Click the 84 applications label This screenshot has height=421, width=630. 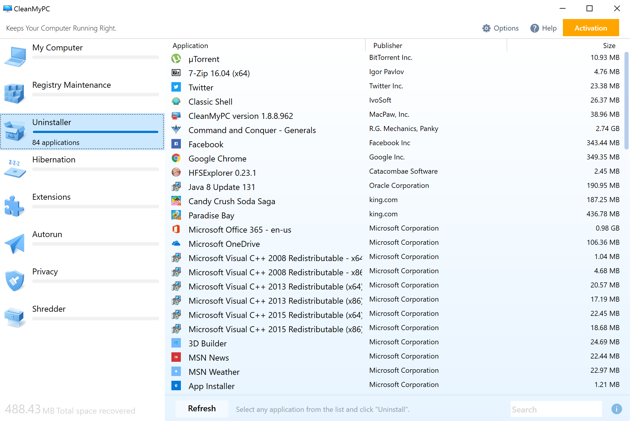[x=56, y=142]
